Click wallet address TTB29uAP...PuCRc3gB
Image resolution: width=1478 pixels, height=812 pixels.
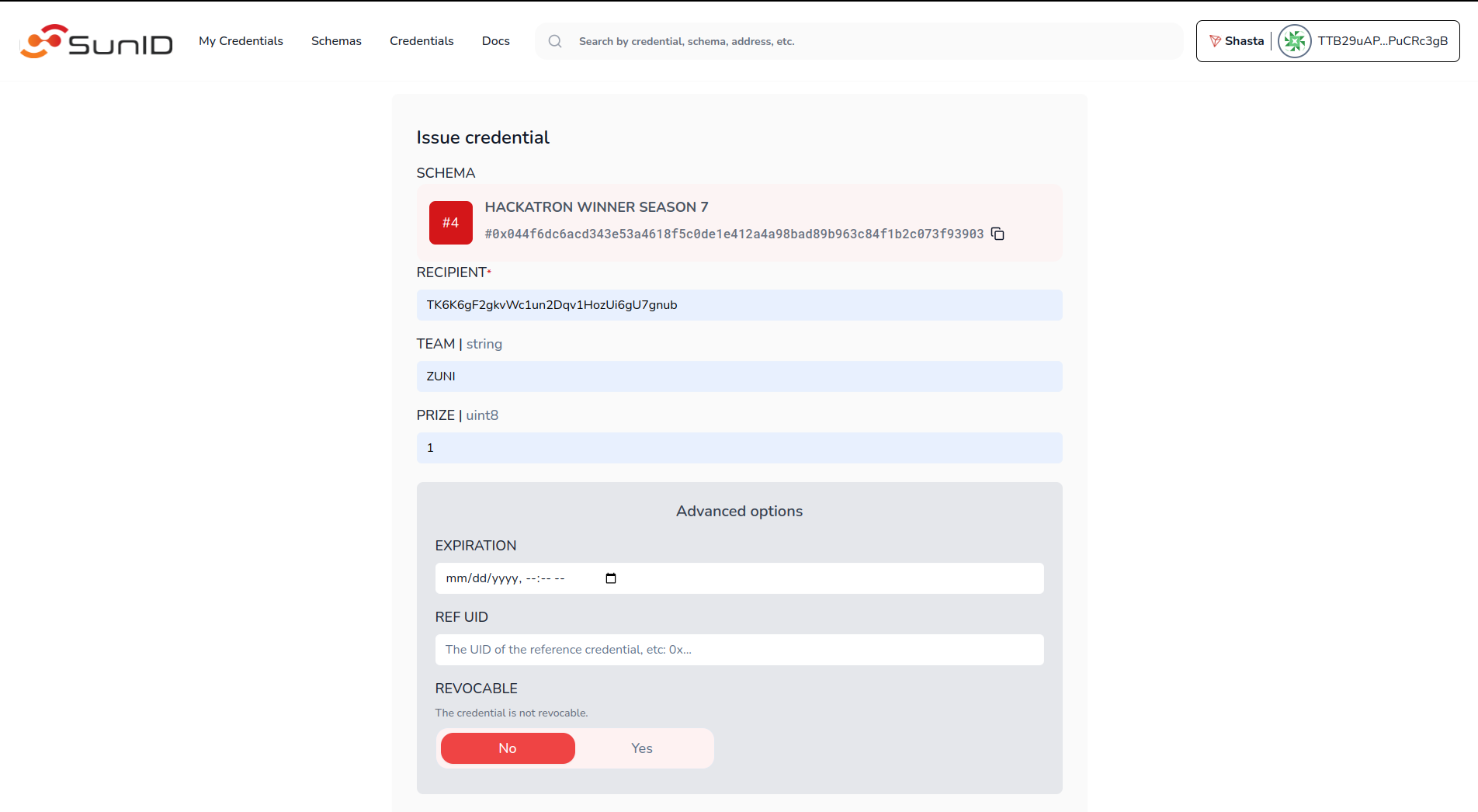click(x=1383, y=41)
